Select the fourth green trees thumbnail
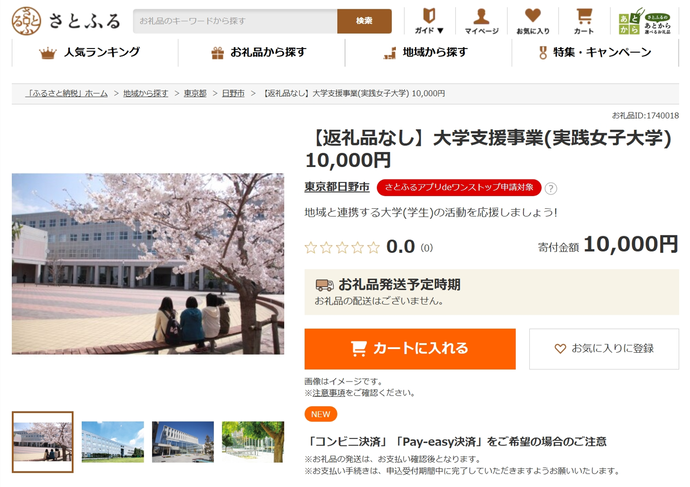Viewport: 690px width, 487px height. [x=253, y=442]
